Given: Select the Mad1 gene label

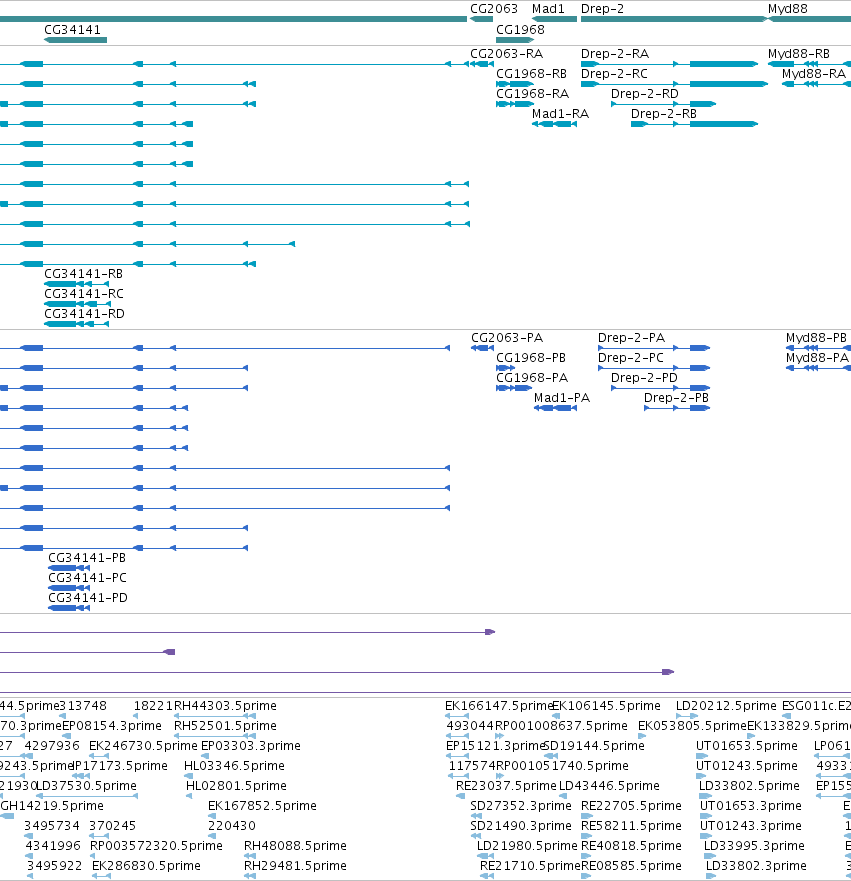Looking at the screenshot, I should click(x=548, y=9).
